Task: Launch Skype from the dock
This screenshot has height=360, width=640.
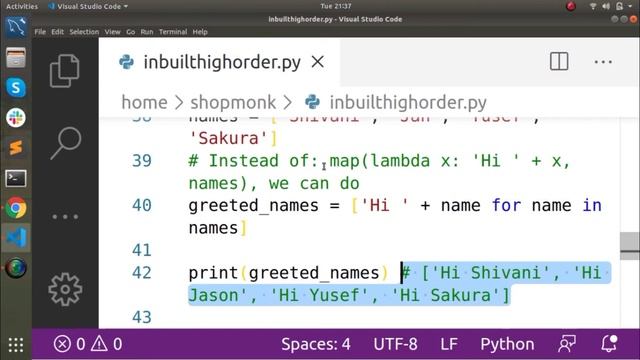Action: (x=16, y=87)
